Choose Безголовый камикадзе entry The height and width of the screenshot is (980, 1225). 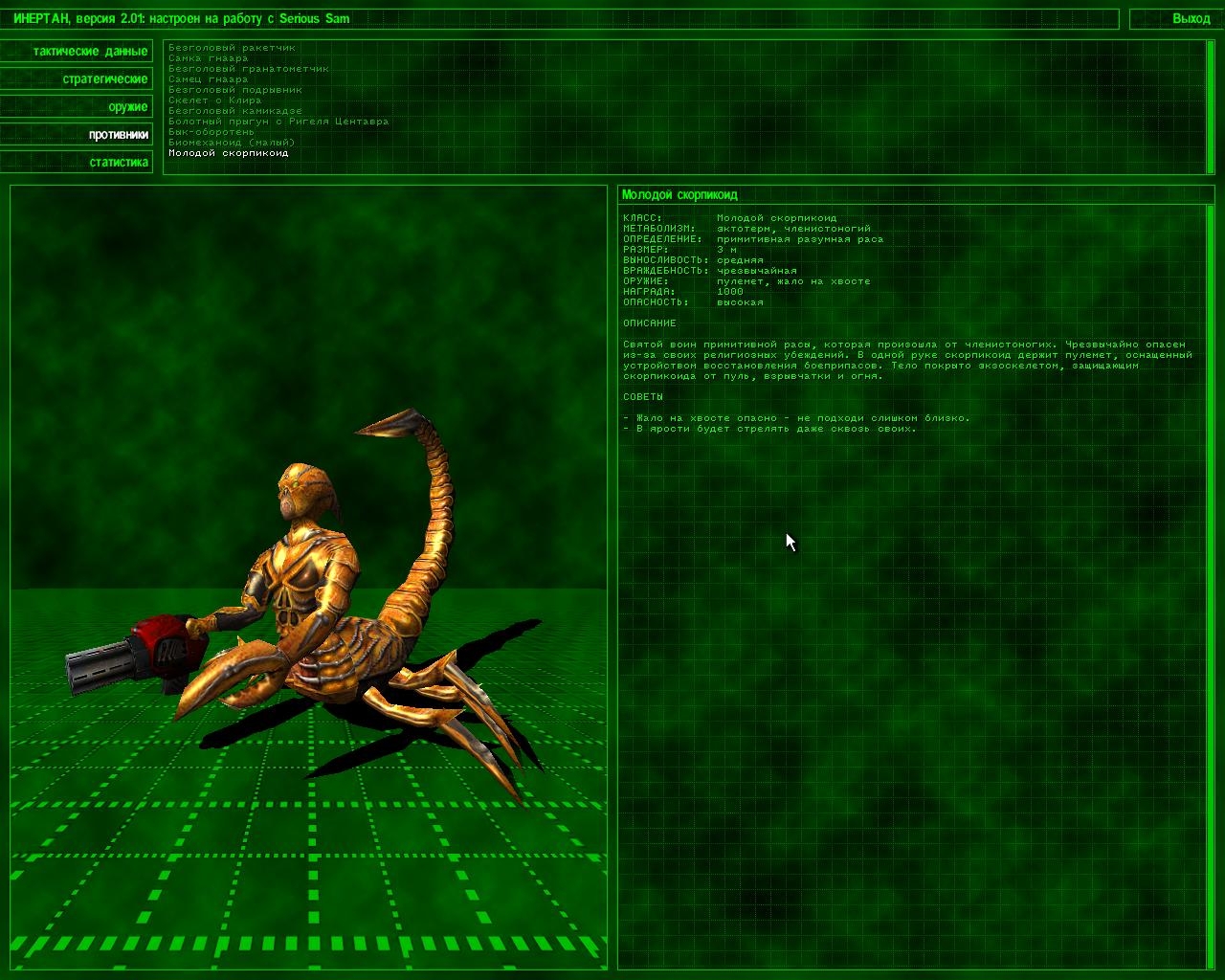coord(235,110)
